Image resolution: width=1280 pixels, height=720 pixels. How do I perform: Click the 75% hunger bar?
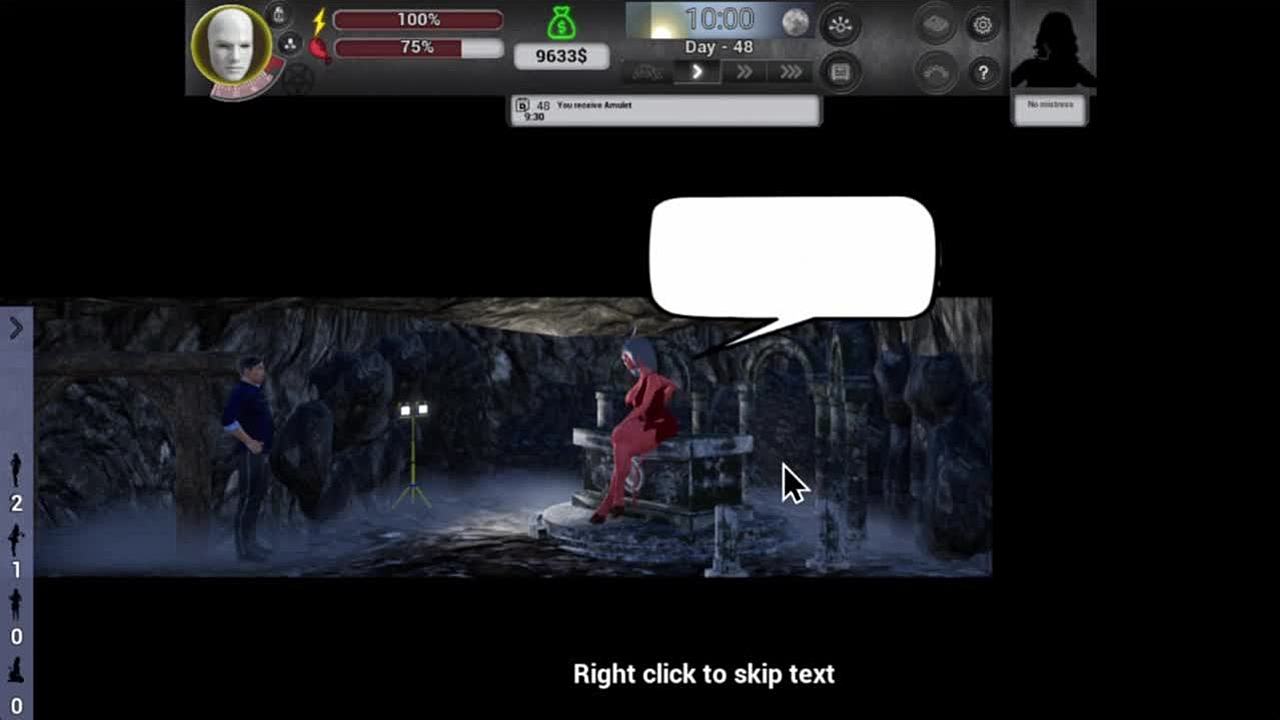417,48
